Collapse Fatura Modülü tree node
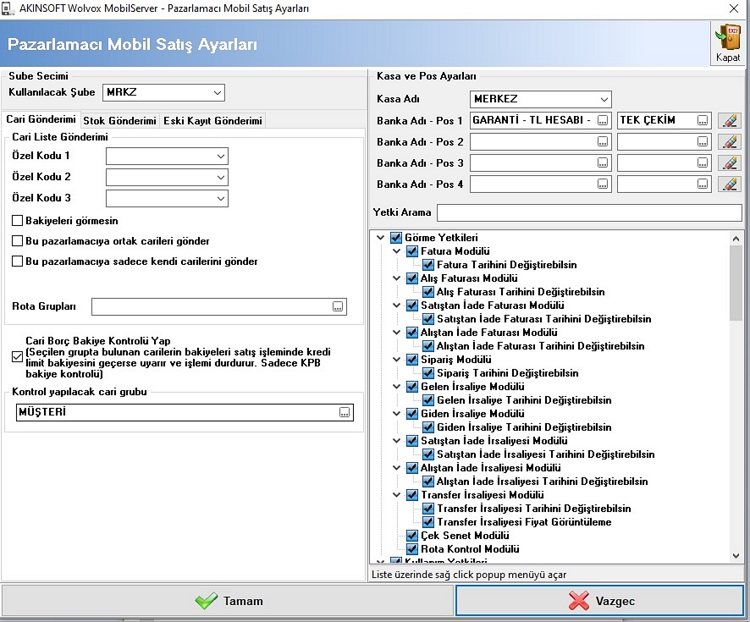 397,251
